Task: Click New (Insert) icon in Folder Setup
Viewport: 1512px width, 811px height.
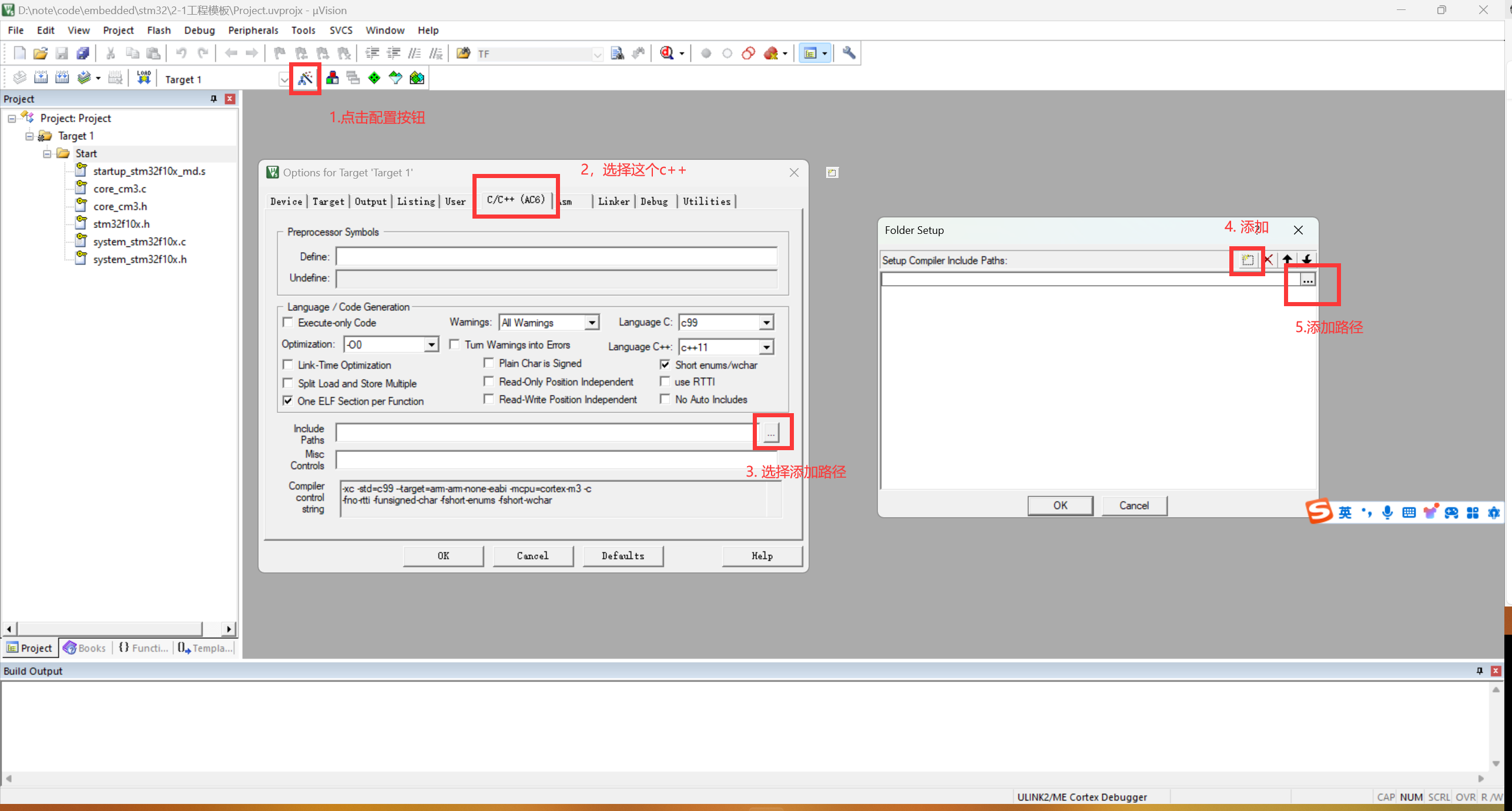Action: pos(1248,260)
